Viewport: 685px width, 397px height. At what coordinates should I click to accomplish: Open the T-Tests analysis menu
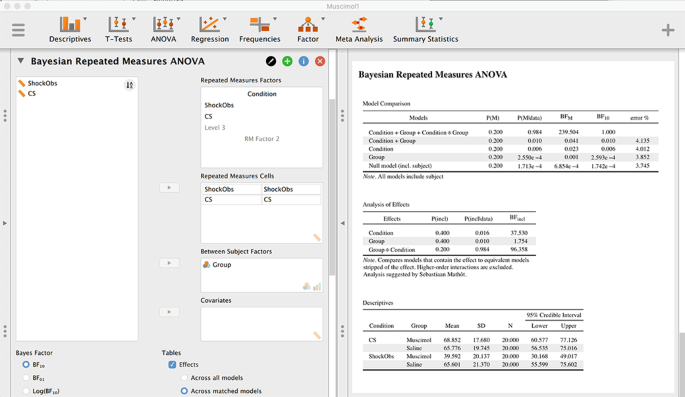click(118, 30)
